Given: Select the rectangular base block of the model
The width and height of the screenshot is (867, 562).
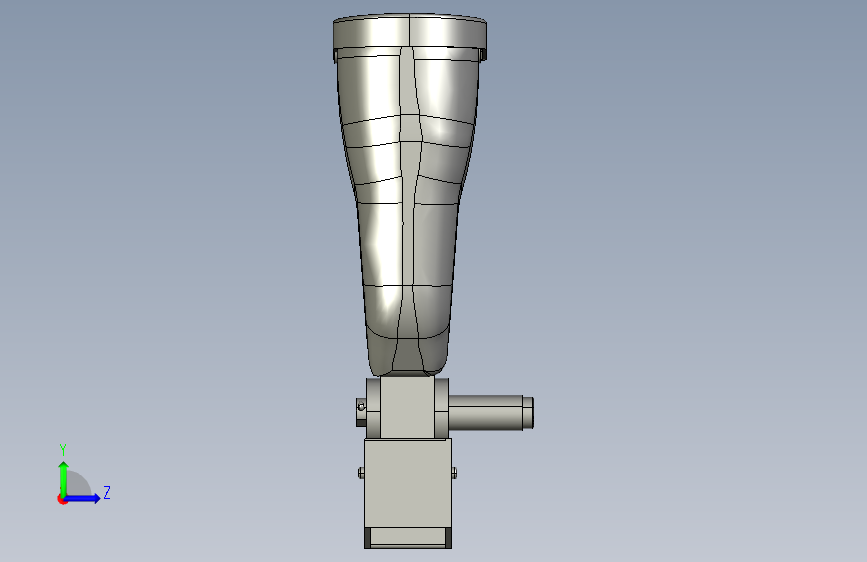Looking at the screenshot, I should 408,493.
